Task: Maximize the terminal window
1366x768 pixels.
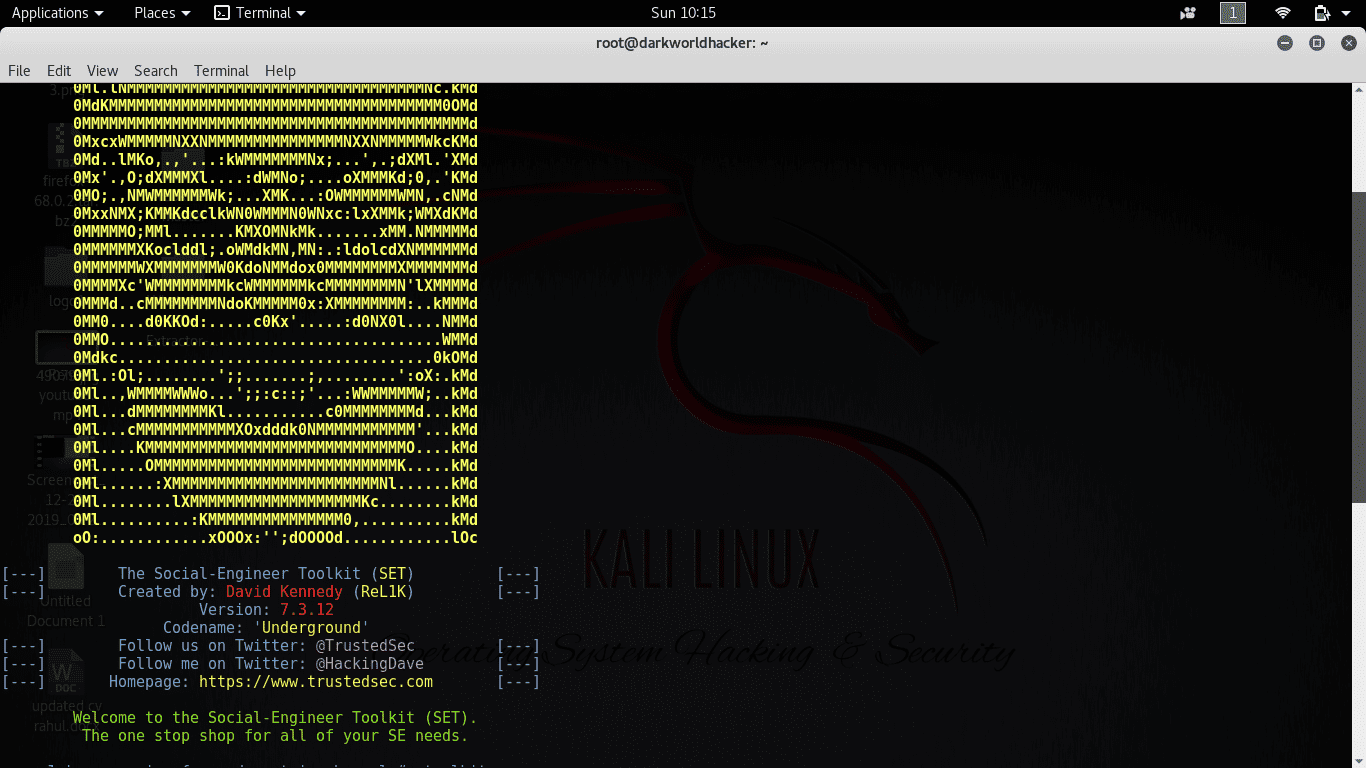Action: click(1317, 43)
